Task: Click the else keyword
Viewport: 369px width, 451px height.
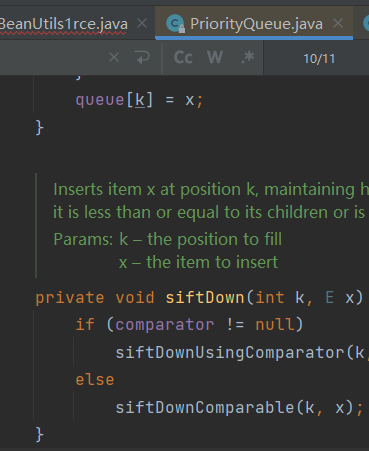Action: click(x=95, y=380)
